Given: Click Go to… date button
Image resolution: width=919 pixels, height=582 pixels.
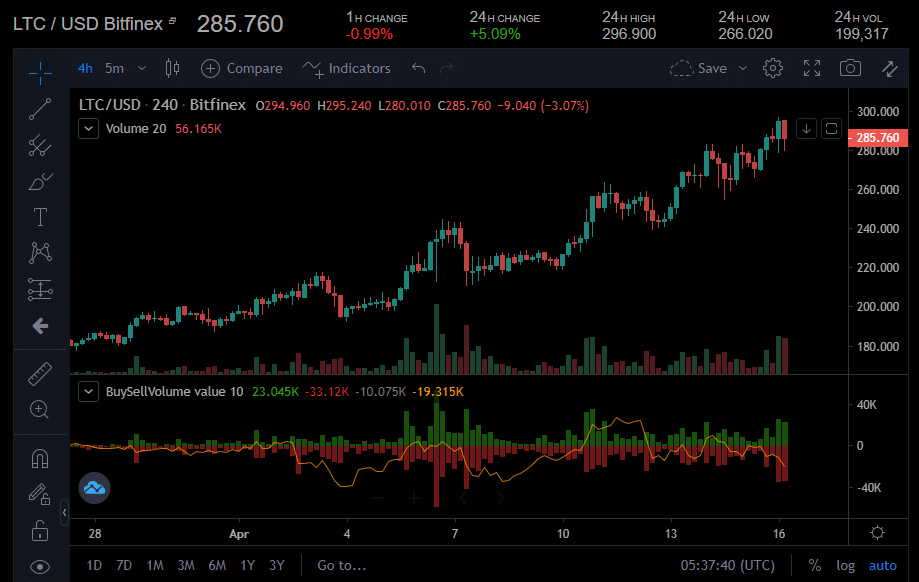Looking at the screenshot, I should (x=342, y=565).
